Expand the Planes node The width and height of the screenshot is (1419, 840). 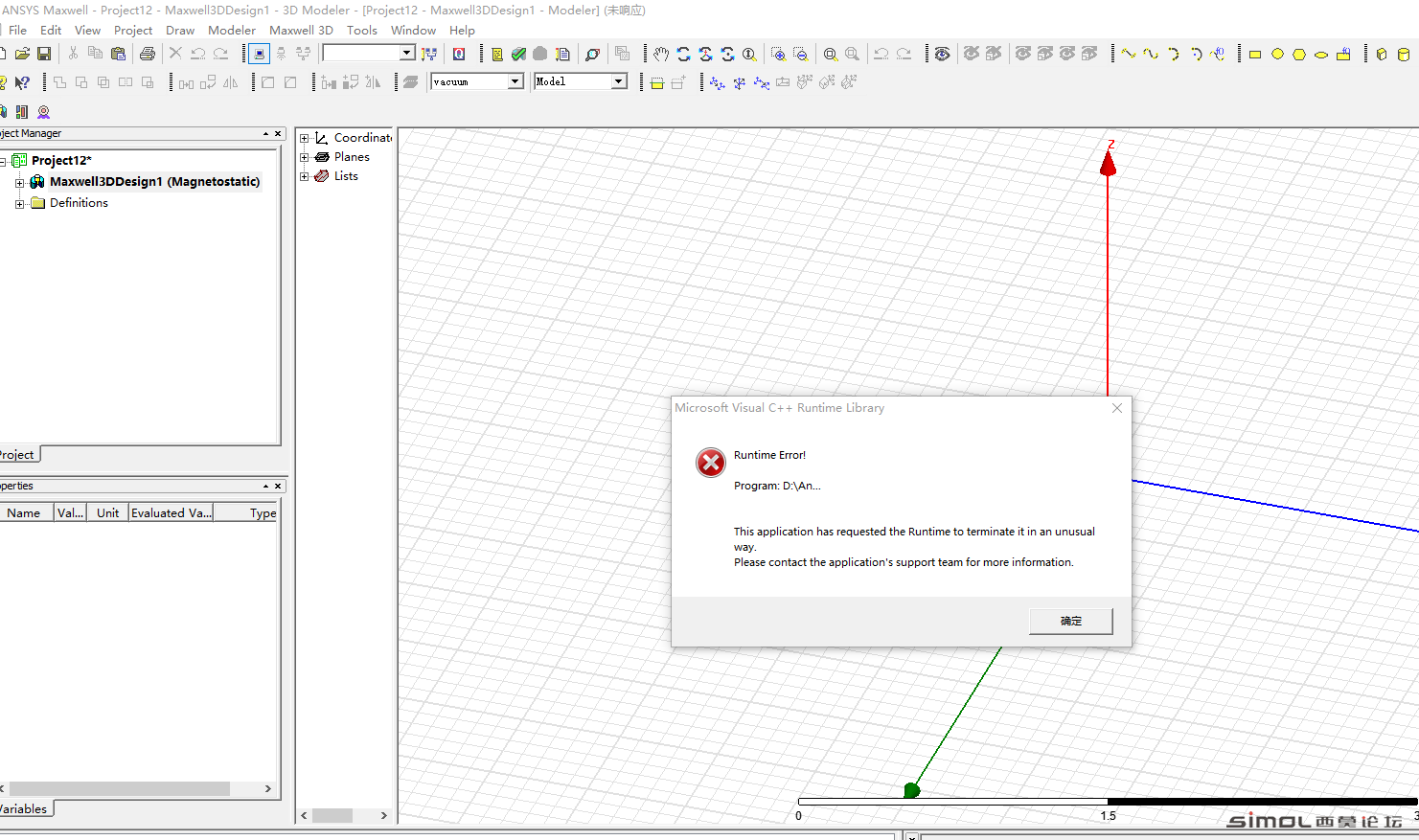coord(305,157)
